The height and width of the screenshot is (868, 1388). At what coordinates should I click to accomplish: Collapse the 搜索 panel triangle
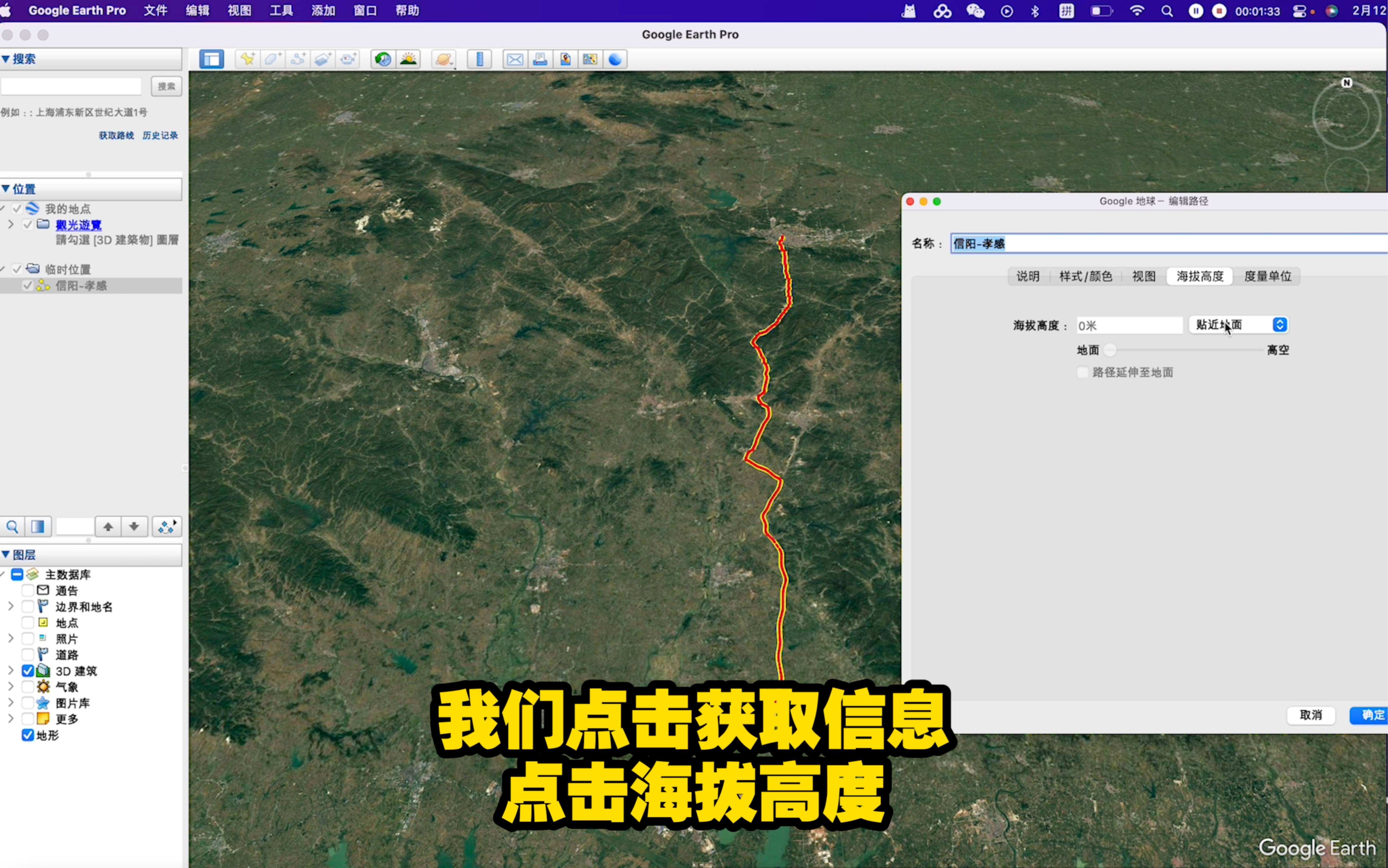point(6,59)
